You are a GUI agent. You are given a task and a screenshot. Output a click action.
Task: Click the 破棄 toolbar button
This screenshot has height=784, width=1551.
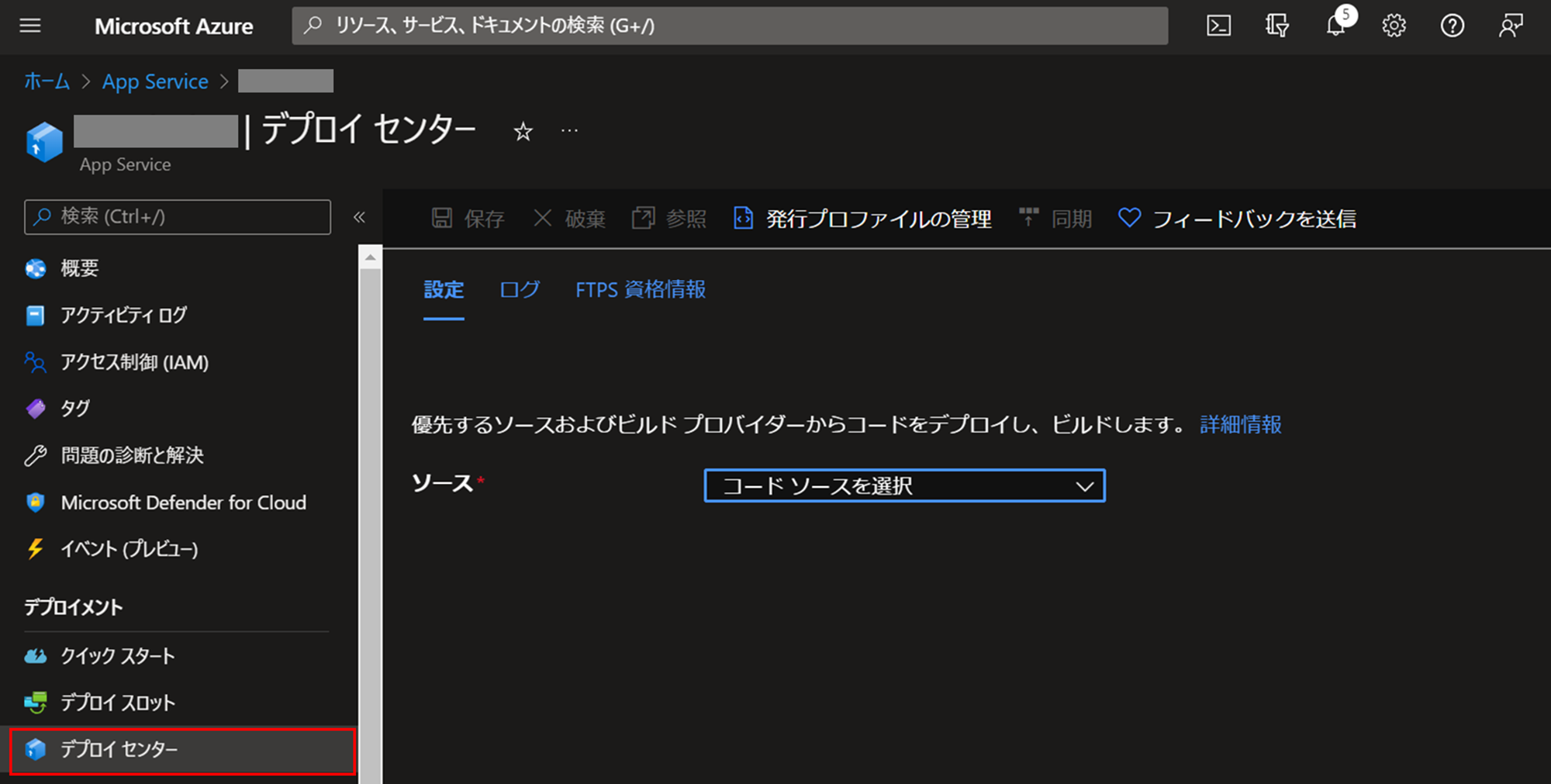pyautogui.click(x=569, y=219)
